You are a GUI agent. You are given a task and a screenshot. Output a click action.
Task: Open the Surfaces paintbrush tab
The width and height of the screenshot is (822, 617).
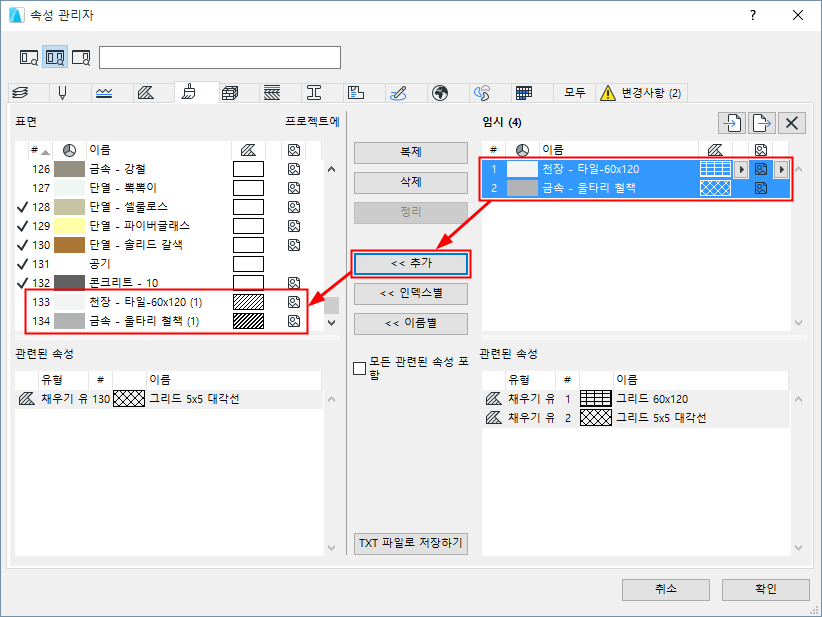(189, 92)
